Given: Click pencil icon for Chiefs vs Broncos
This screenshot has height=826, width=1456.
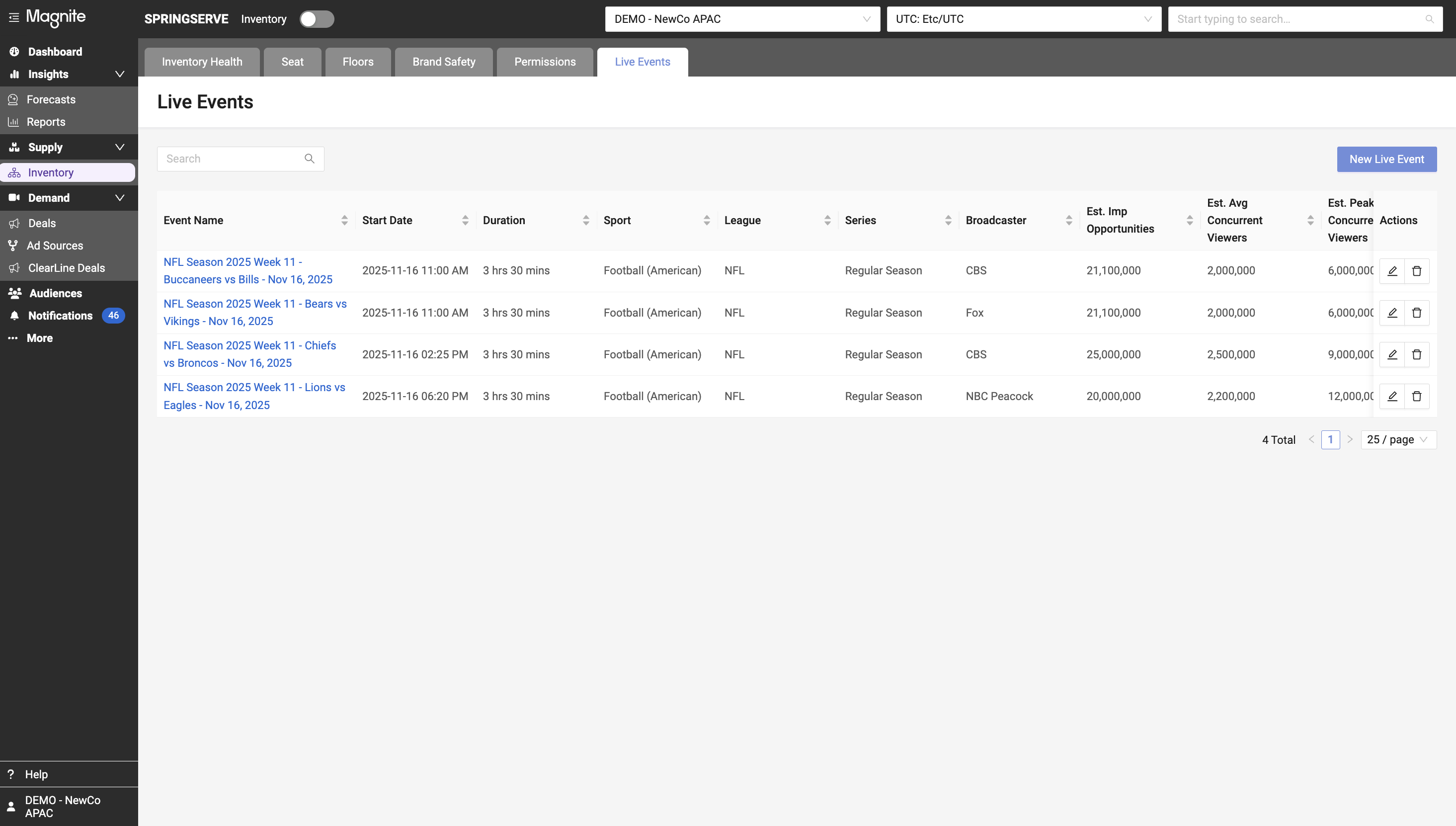Looking at the screenshot, I should click(1392, 354).
